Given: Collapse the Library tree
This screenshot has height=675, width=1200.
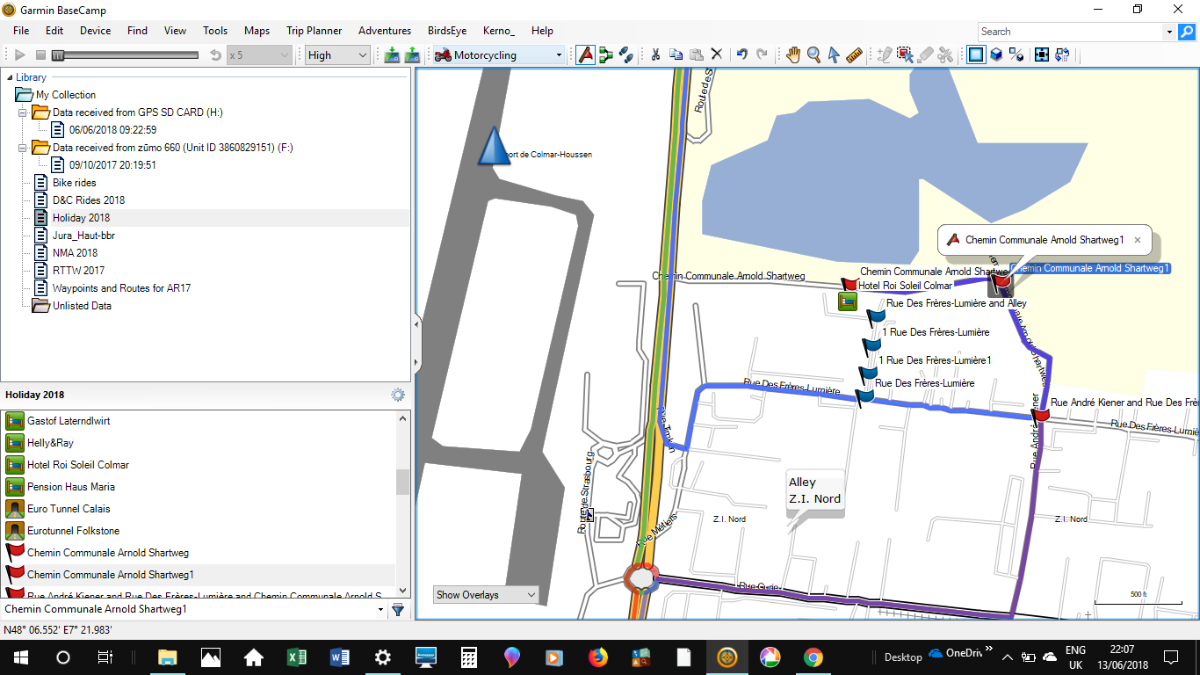Looking at the screenshot, I should tap(9, 78).
